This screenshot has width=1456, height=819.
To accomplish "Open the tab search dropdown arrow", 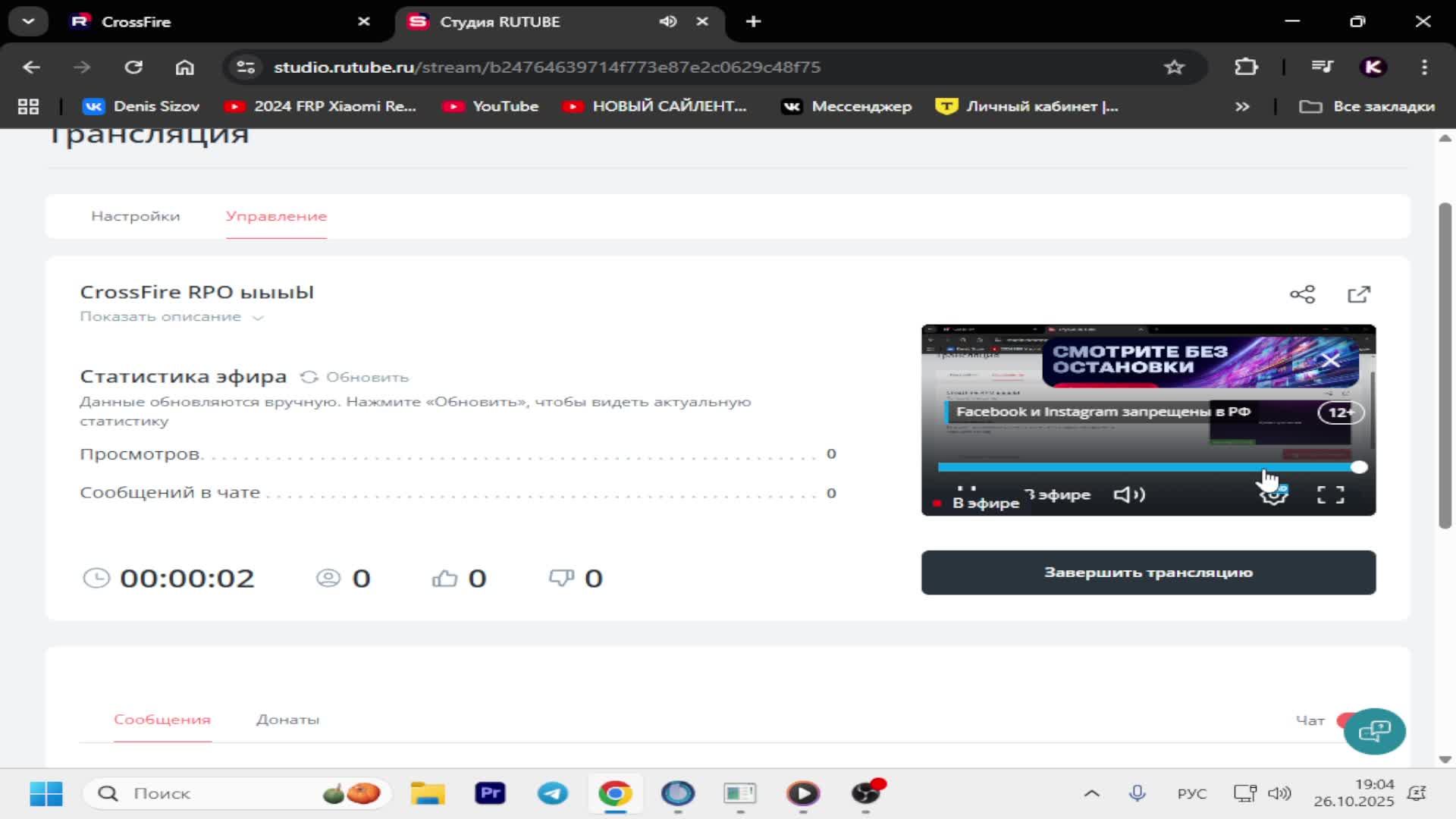I will pos(28,21).
